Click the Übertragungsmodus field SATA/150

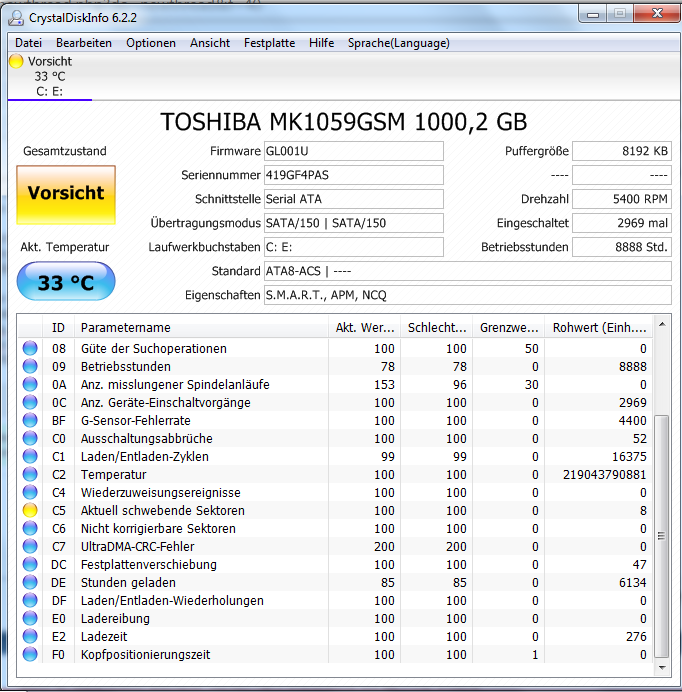354,223
